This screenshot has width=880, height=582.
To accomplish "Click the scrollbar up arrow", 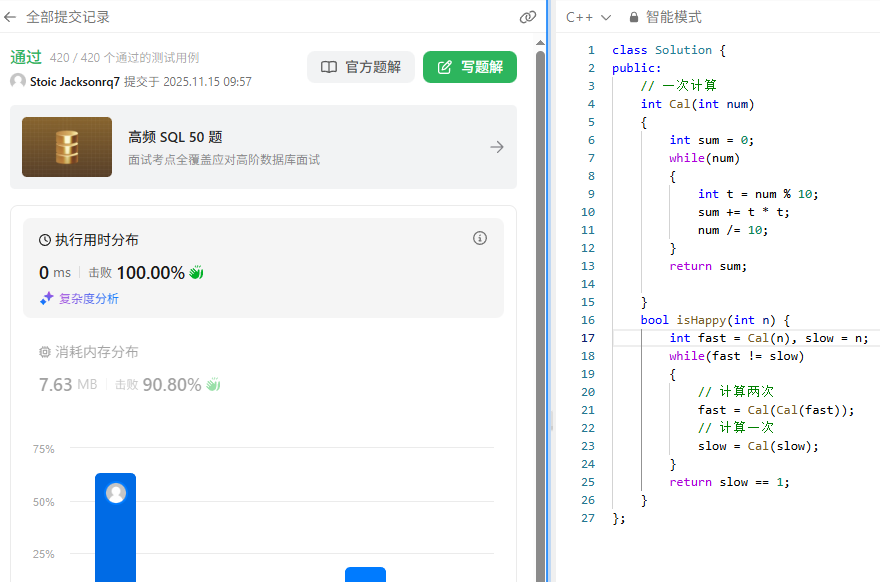I will tap(540, 43).
